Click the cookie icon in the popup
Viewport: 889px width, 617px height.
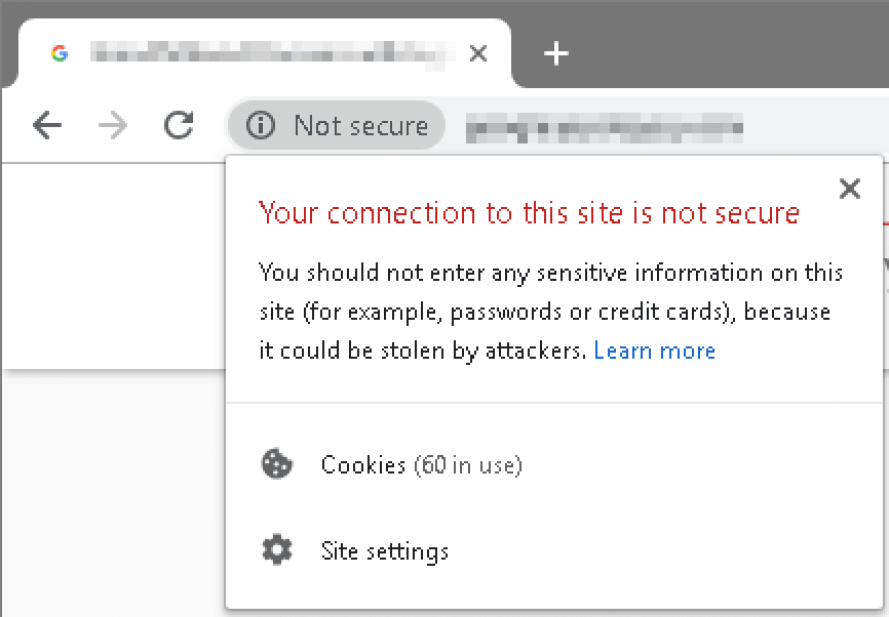tap(276, 465)
